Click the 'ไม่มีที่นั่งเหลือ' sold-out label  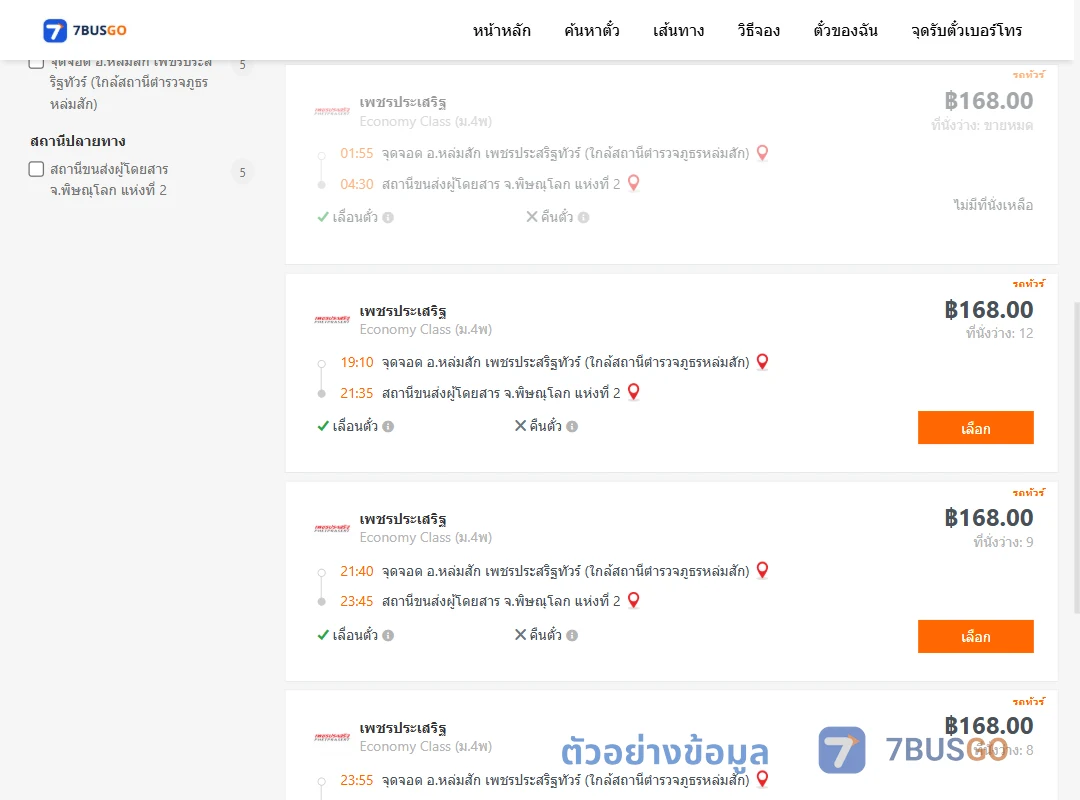coord(993,205)
